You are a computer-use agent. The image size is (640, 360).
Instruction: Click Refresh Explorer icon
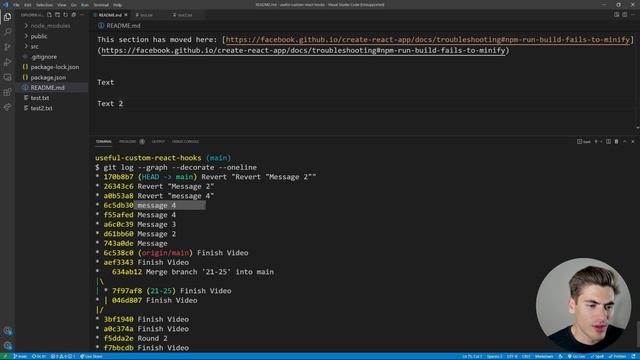(66, 15)
